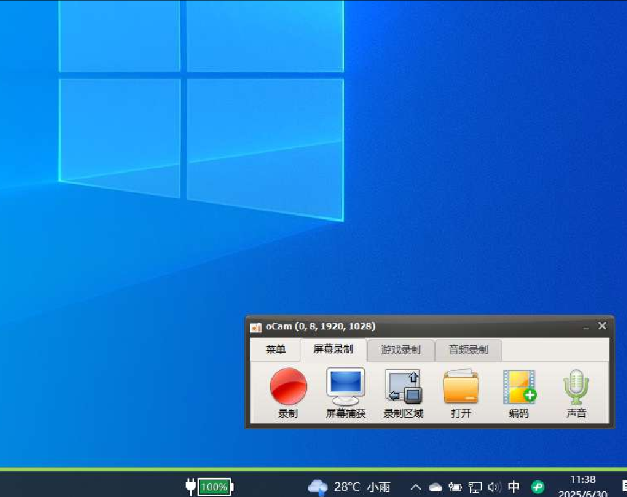Expand the system tray hidden icons chevron
The image size is (627, 497).
tap(416, 487)
